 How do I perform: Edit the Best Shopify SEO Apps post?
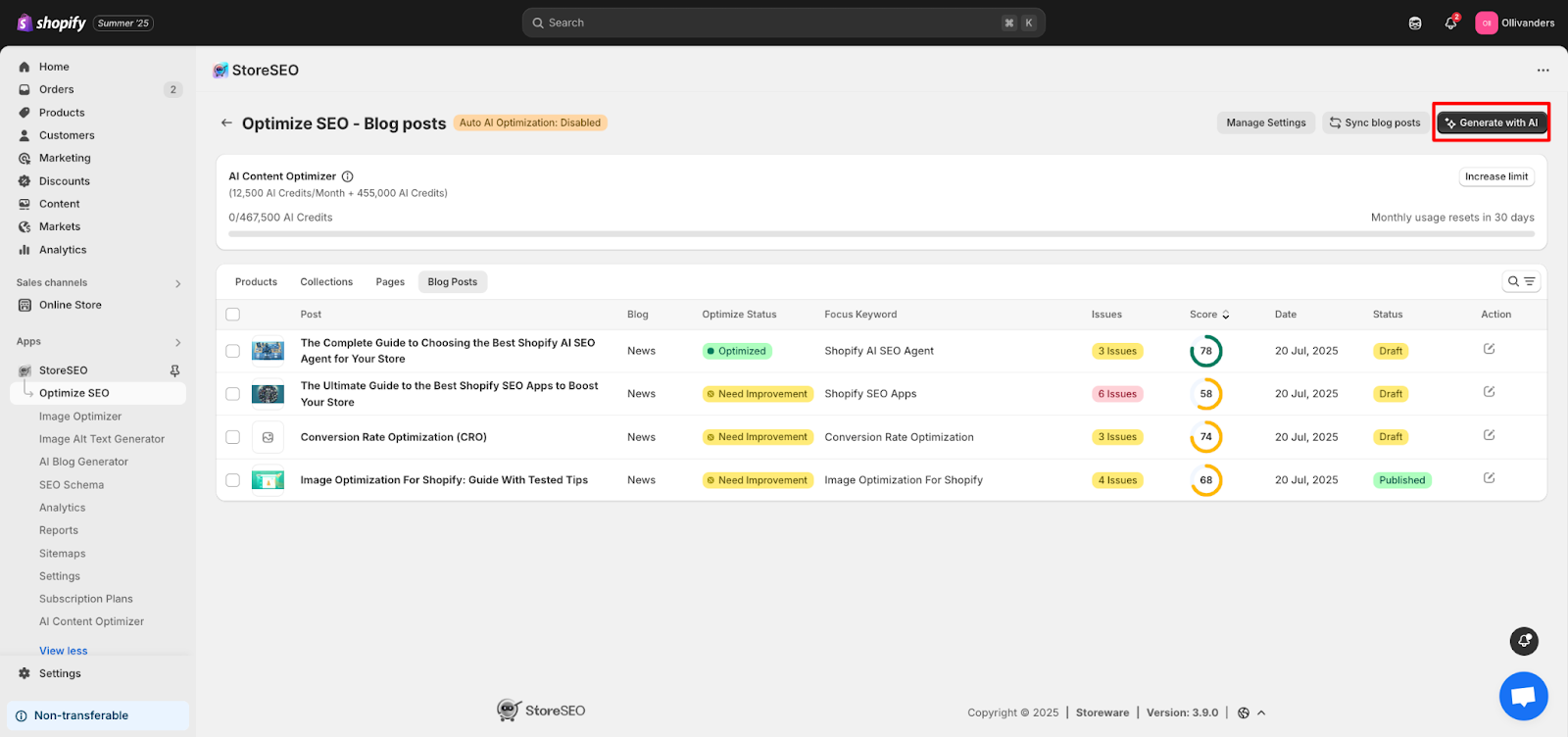1489,392
